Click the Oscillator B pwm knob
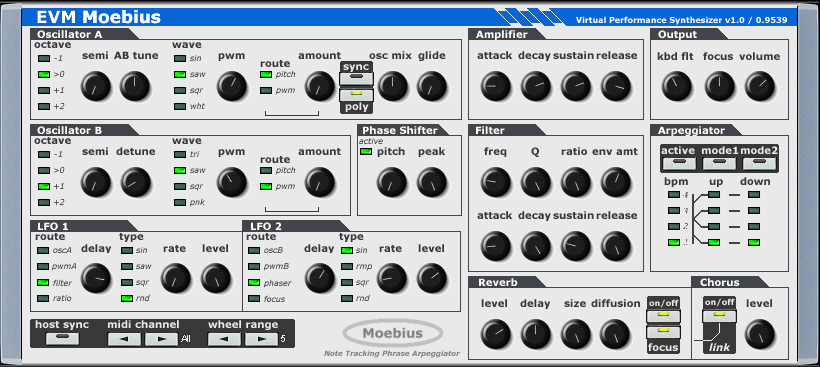Image resolution: width=820 pixels, height=367 pixels. click(232, 182)
